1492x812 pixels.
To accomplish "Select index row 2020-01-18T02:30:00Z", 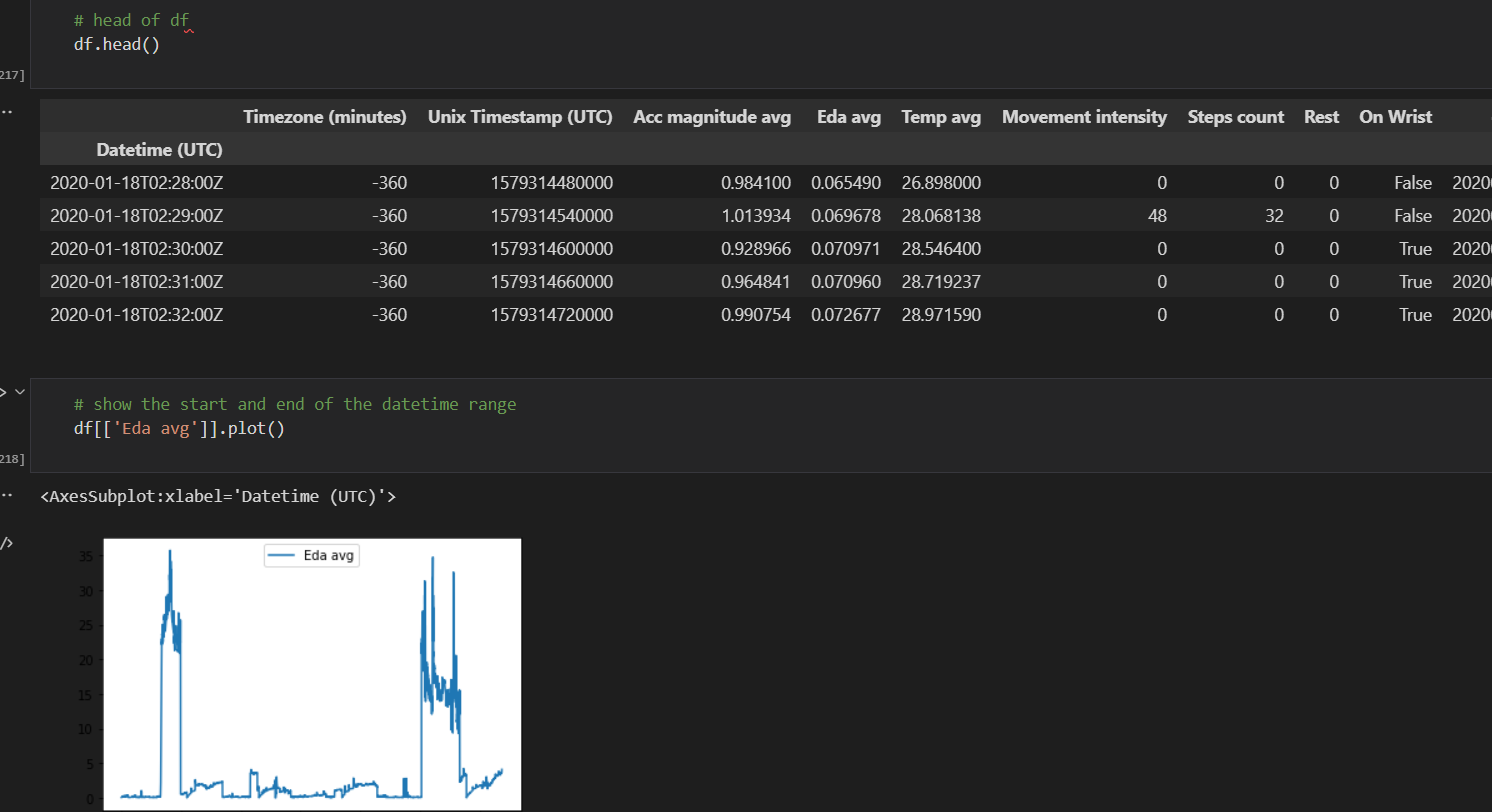I will pyautogui.click(x=136, y=249).
